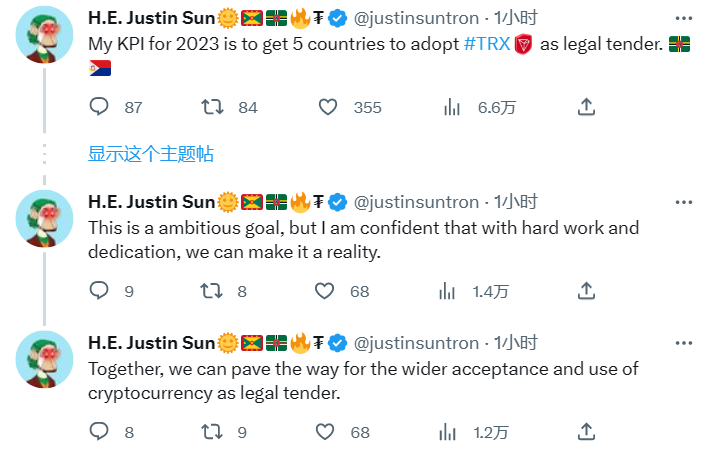Open more options on the ambitious goal tweet

[x=682, y=201]
